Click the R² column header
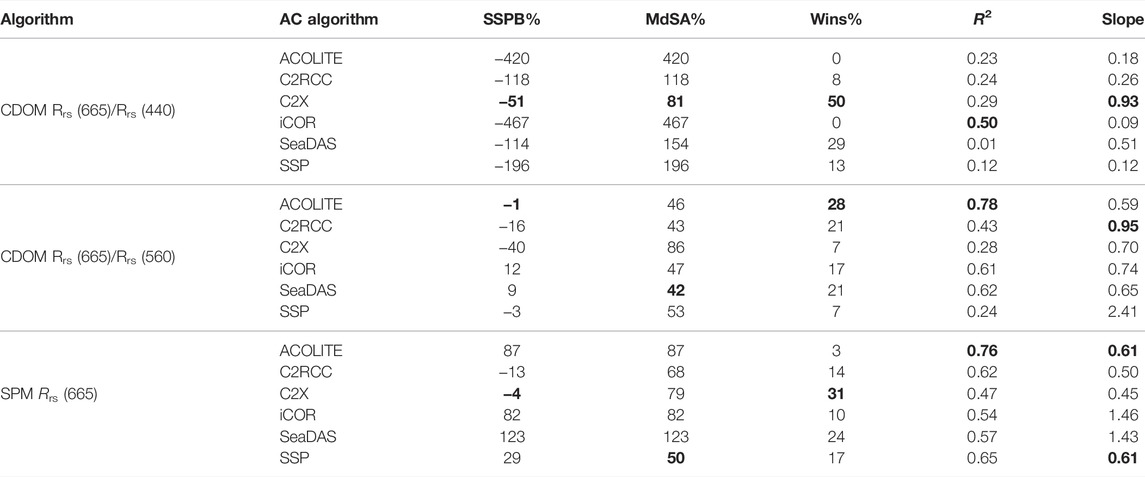This screenshot has height=477, width=1145. point(991,20)
